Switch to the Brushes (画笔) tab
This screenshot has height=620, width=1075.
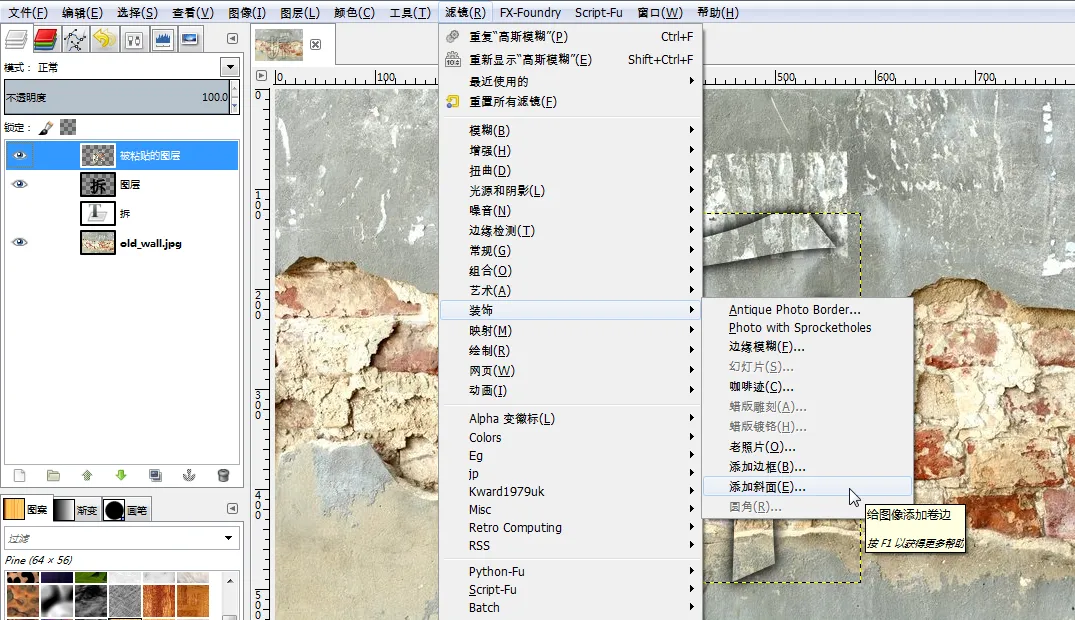pyautogui.click(x=125, y=510)
